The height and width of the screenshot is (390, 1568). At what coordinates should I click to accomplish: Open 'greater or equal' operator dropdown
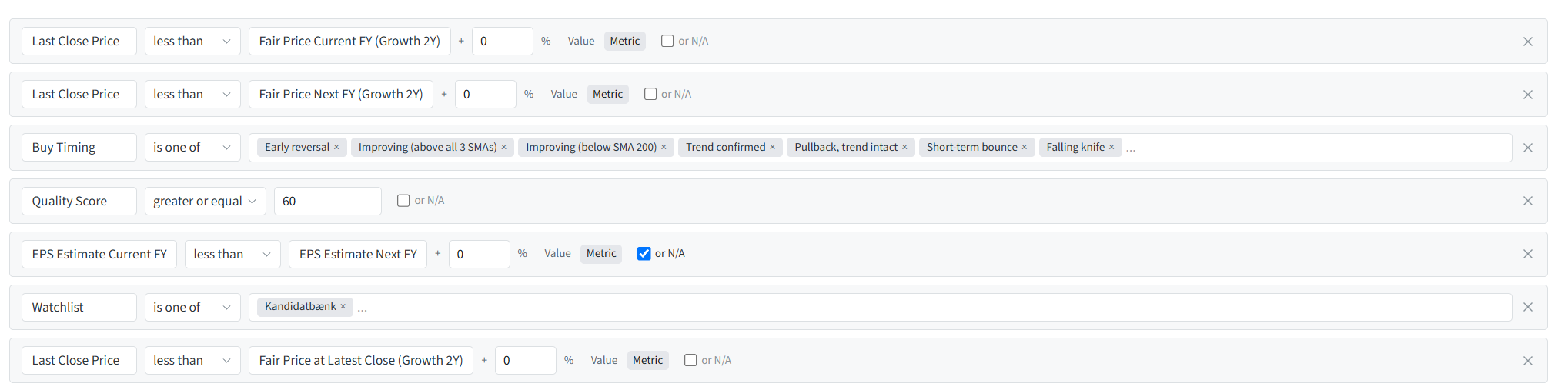point(206,202)
